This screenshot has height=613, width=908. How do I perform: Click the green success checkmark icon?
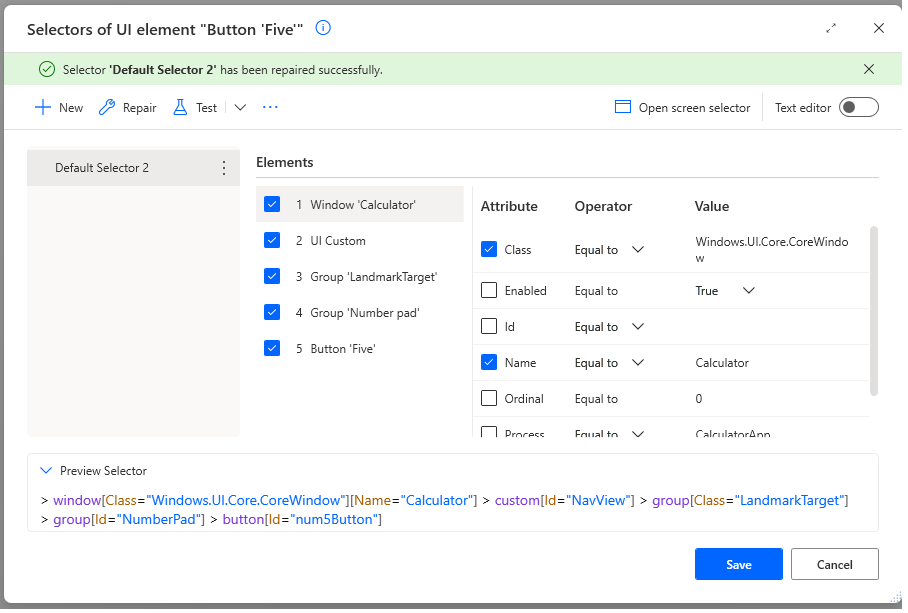(x=47, y=69)
